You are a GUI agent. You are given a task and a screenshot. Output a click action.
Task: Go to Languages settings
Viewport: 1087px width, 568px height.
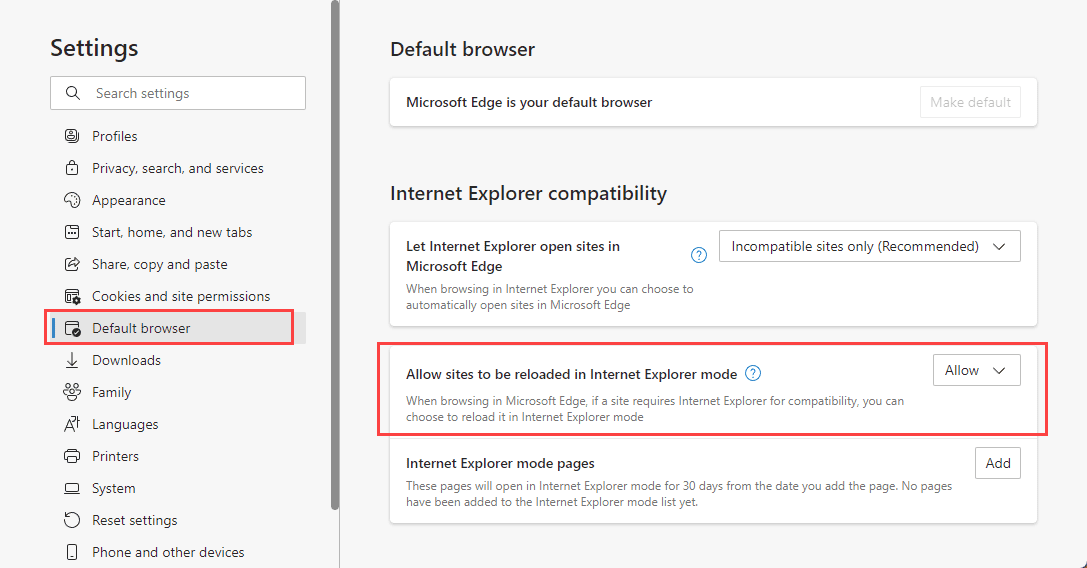[125, 424]
